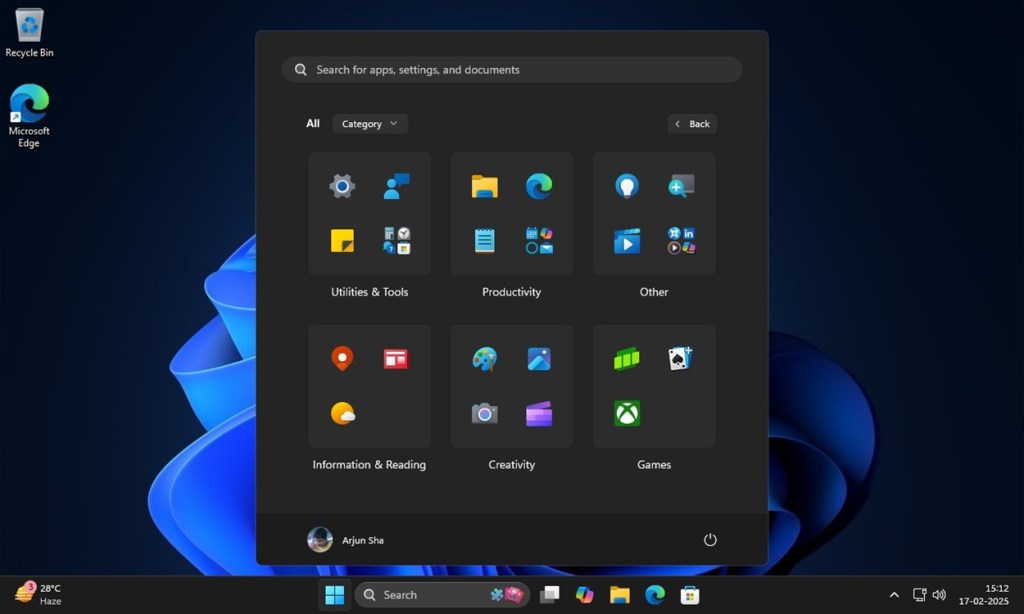Image resolution: width=1024 pixels, height=614 pixels.
Task: Select the Productivity category label
Action: (511, 292)
